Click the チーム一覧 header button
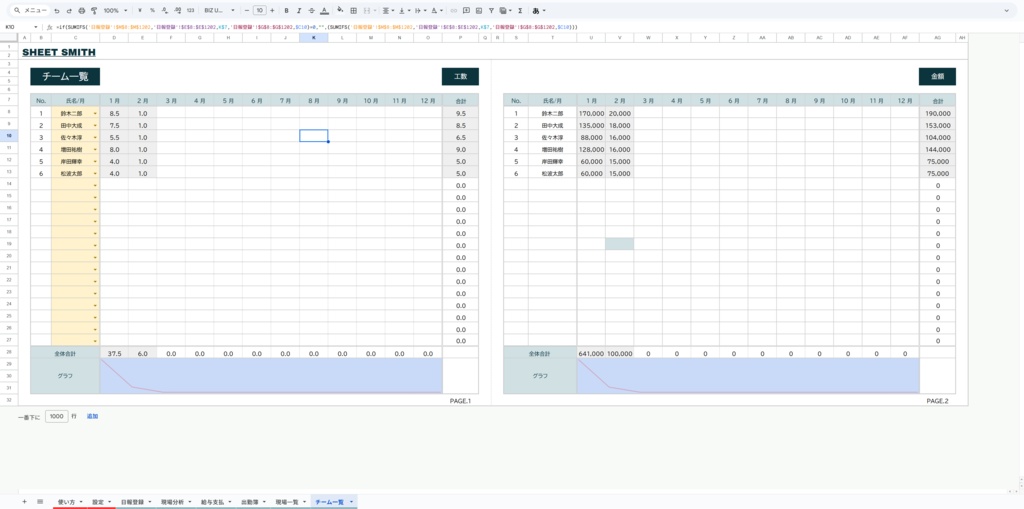The width and height of the screenshot is (1024, 509). [65, 76]
